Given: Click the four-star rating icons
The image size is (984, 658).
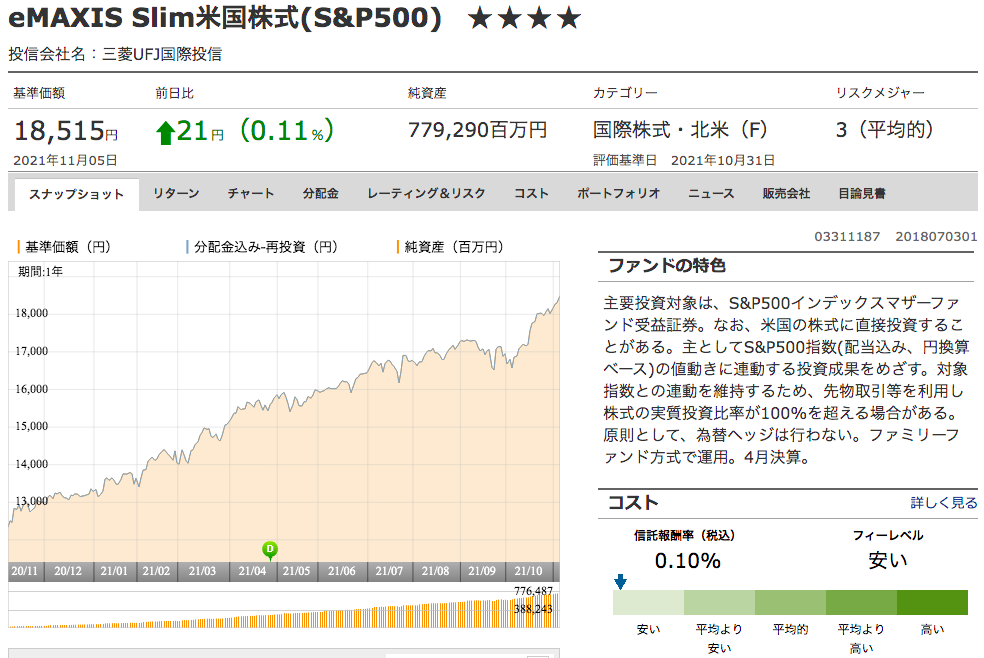Looking at the screenshot, I should pyautogui.click(x=524, y=18).
